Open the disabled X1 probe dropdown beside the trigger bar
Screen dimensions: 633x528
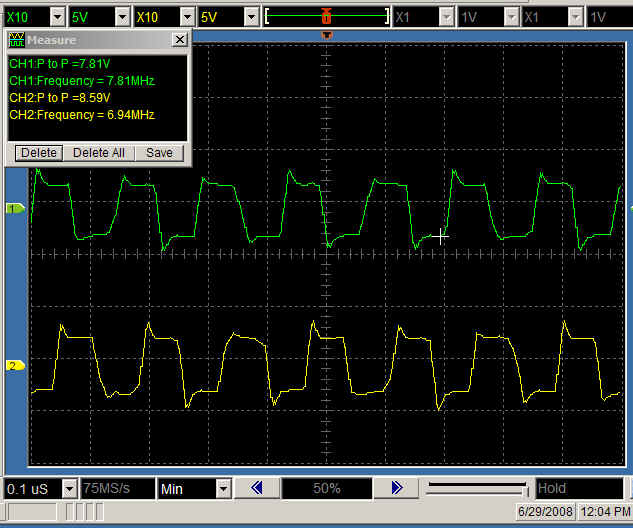pyautogui.click(x=446, y=17)
